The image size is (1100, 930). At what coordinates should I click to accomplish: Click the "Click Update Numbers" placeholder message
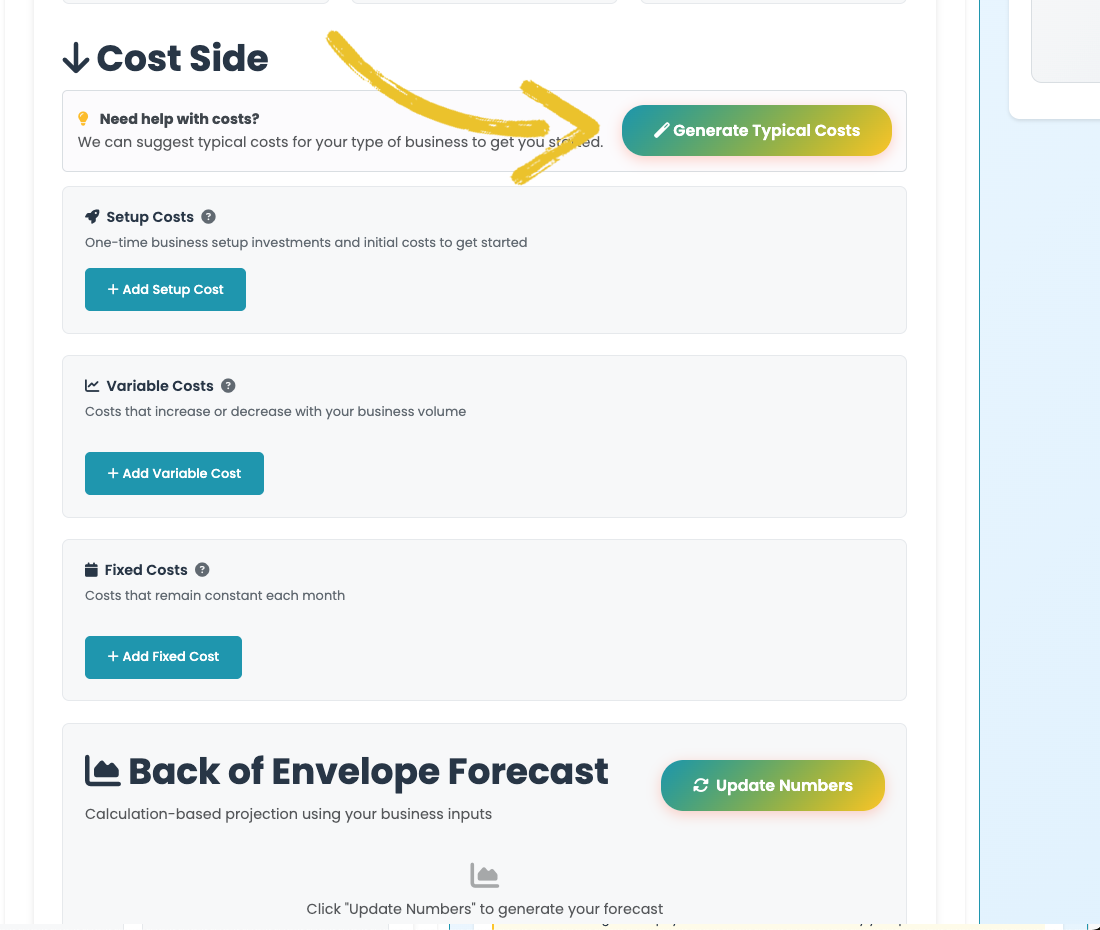pos(485,909)
